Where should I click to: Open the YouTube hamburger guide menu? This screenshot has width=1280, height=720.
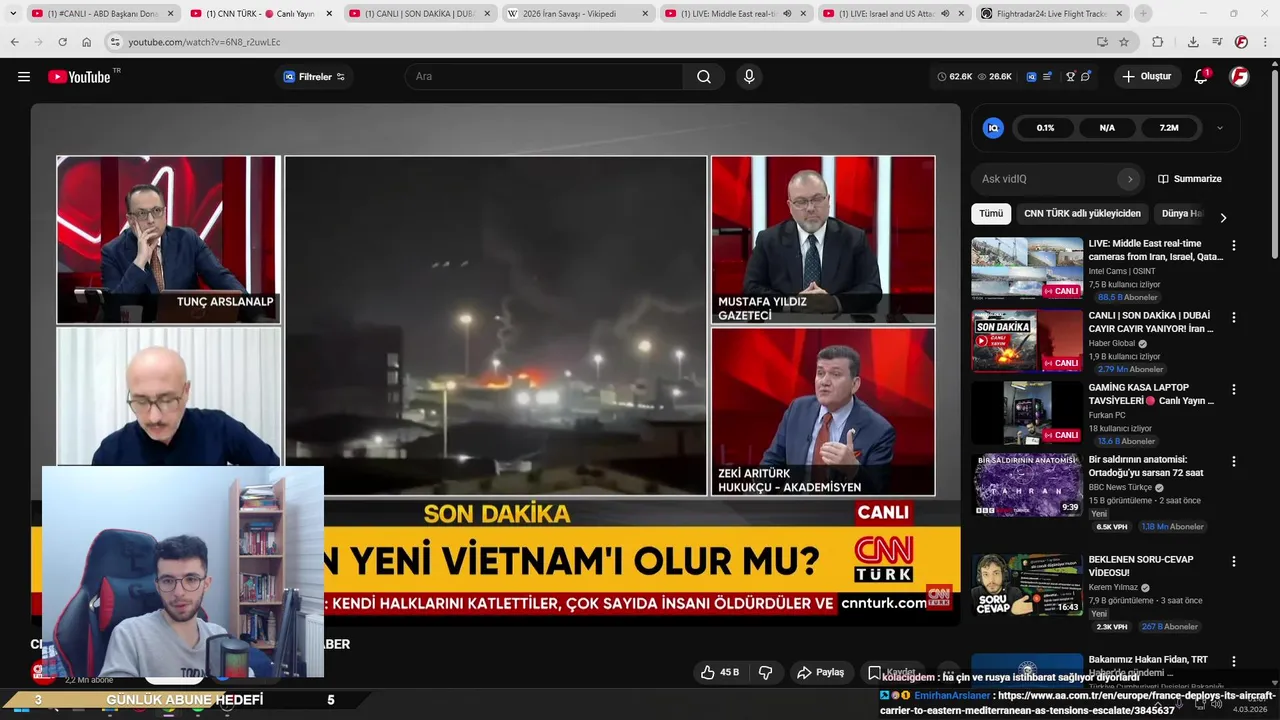click(x=24, y=77)
